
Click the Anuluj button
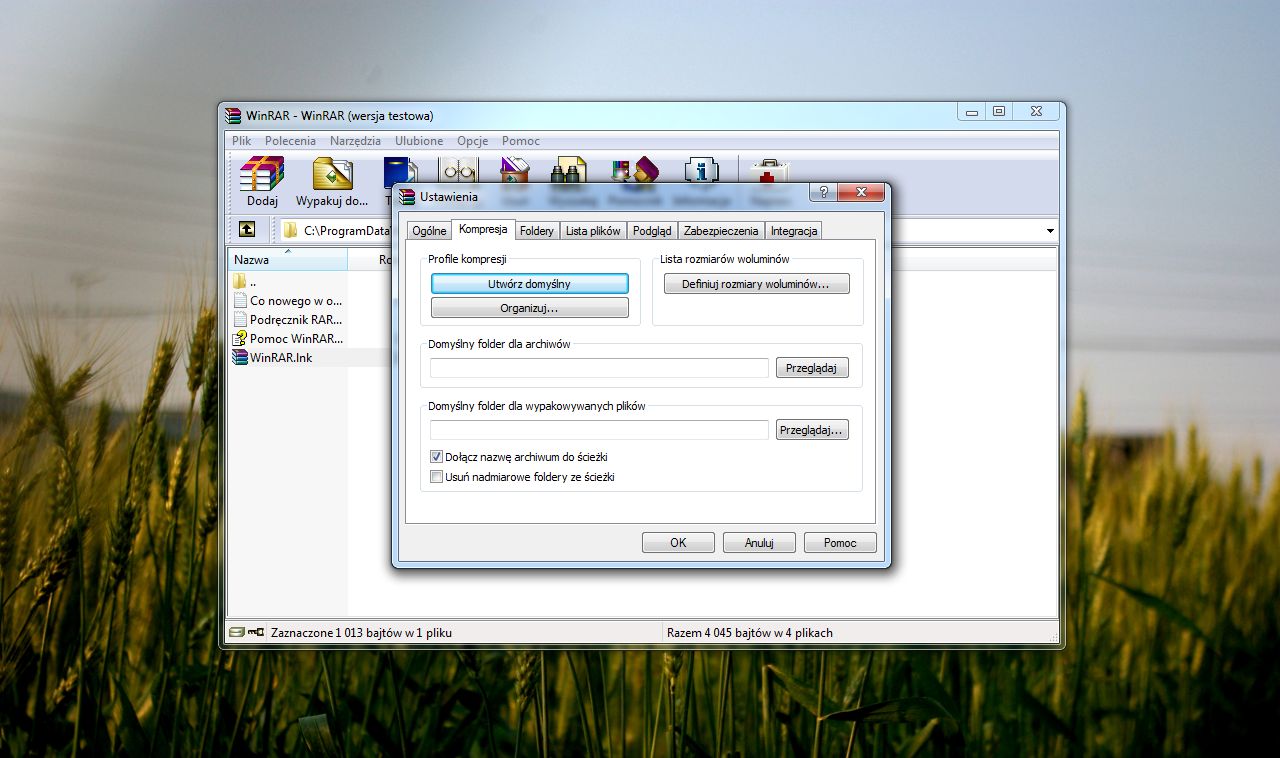pyautogui.click(x=759, y=543)
